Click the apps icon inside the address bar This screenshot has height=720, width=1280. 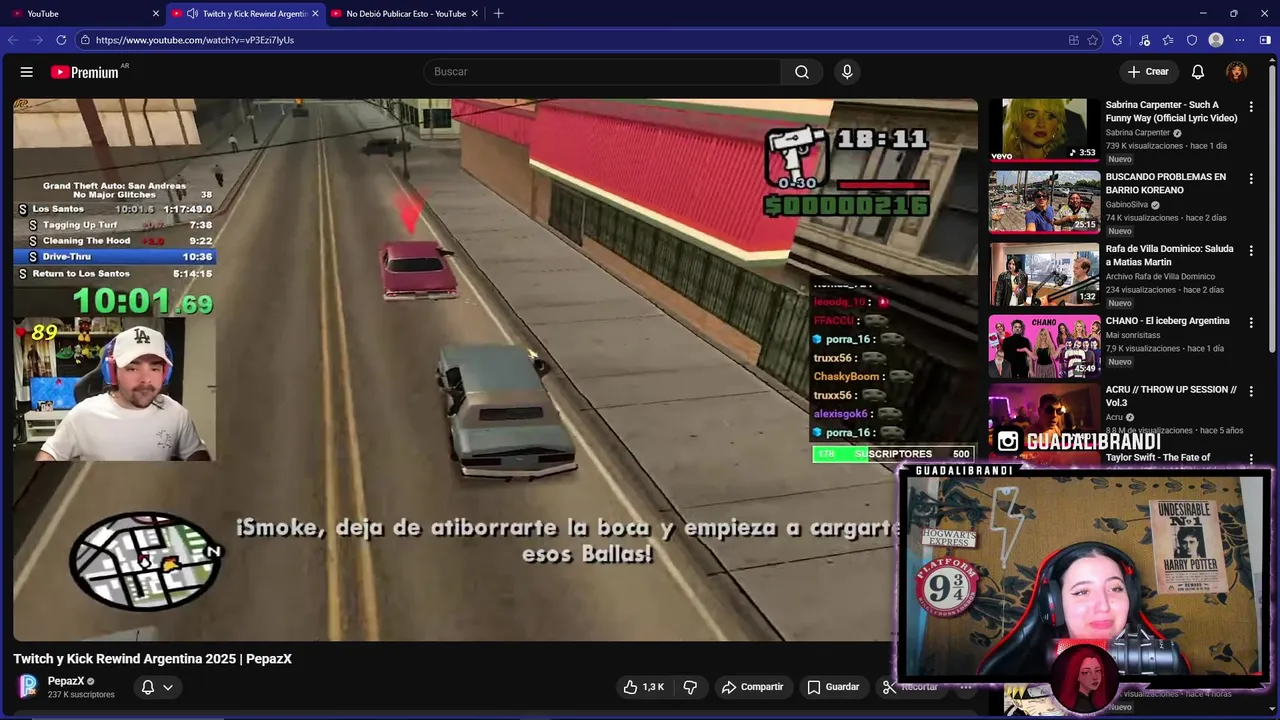point(1073,40)
